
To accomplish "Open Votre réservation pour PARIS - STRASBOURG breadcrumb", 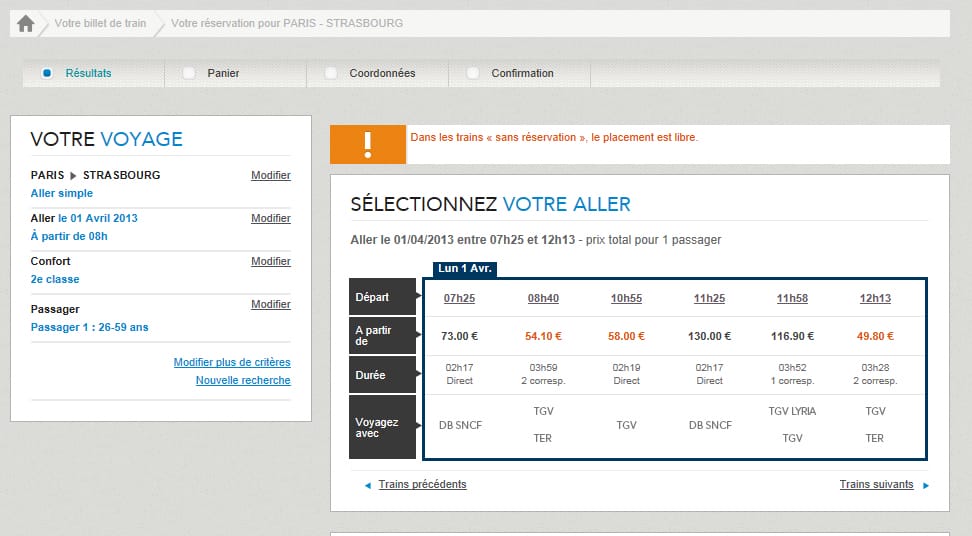I will 287,24.
